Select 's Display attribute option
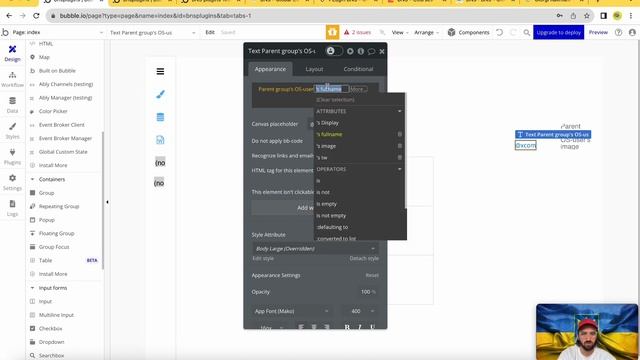The width and height of the screenshot is (640, 360). coord(359,123)
